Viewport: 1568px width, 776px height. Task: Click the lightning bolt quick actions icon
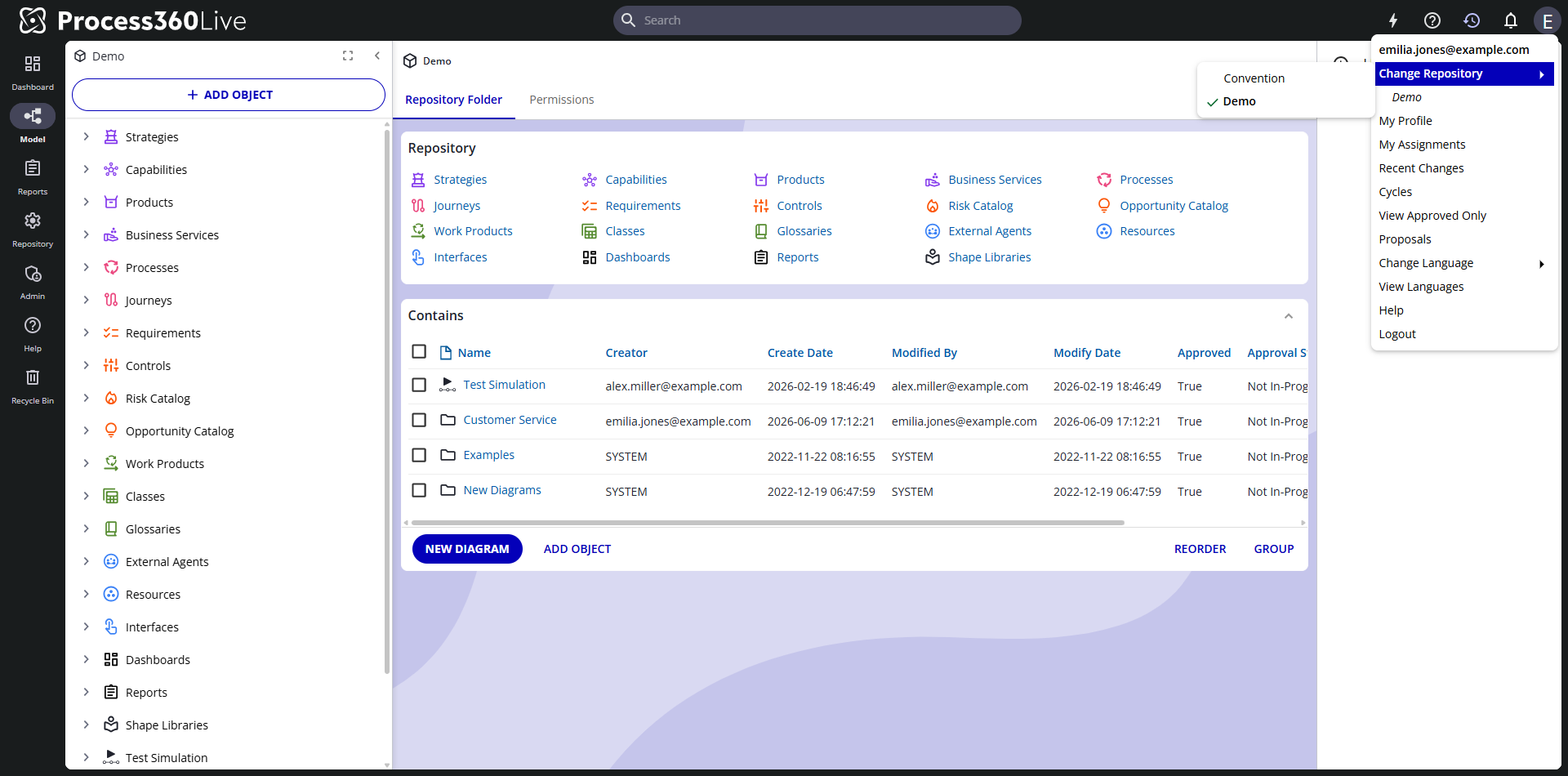(1393, 20)
